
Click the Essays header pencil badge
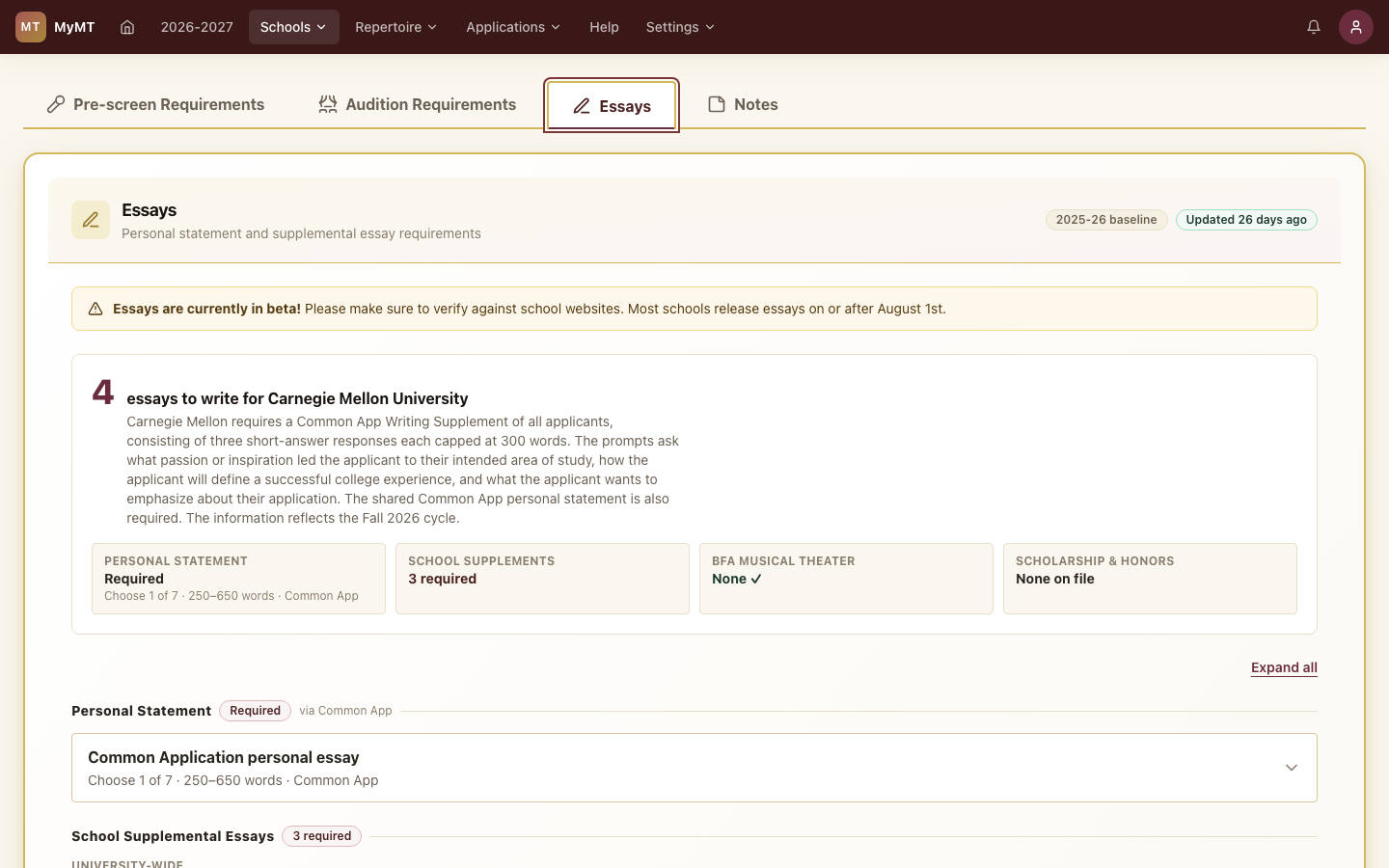[x=91, y=220]
